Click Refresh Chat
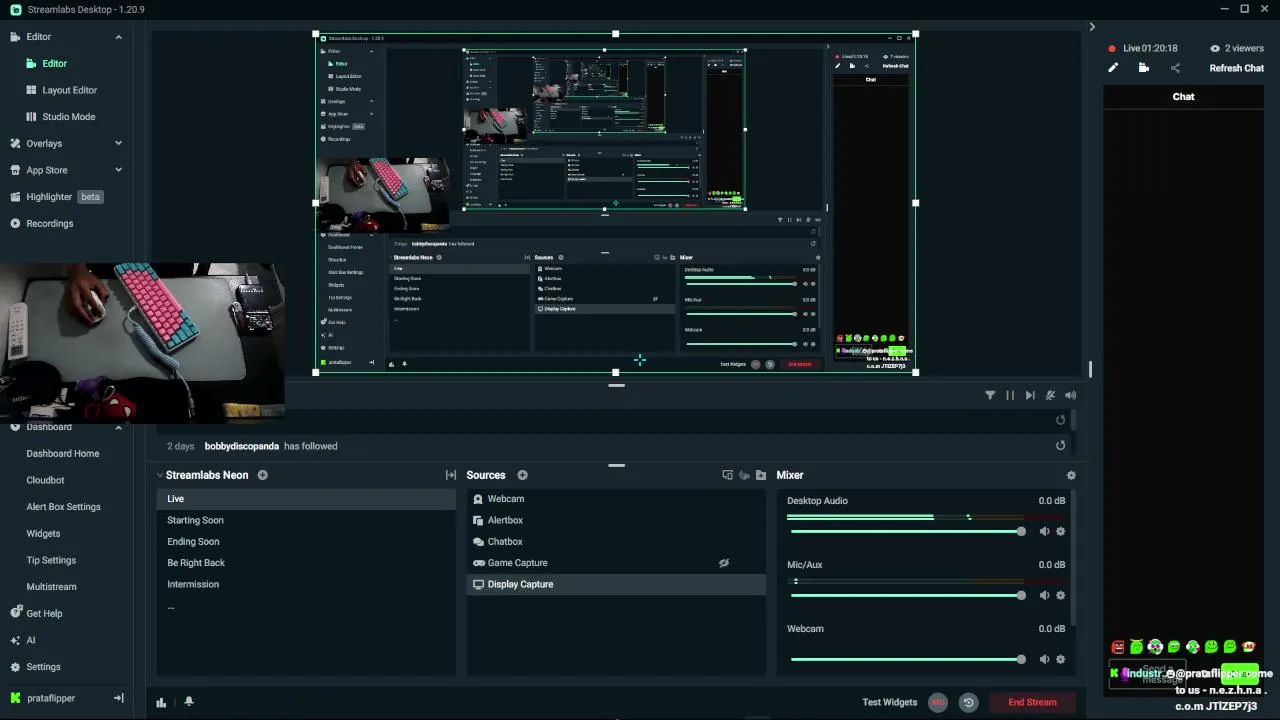The height and width of the screenshot is (720, 1280). 1236,68
